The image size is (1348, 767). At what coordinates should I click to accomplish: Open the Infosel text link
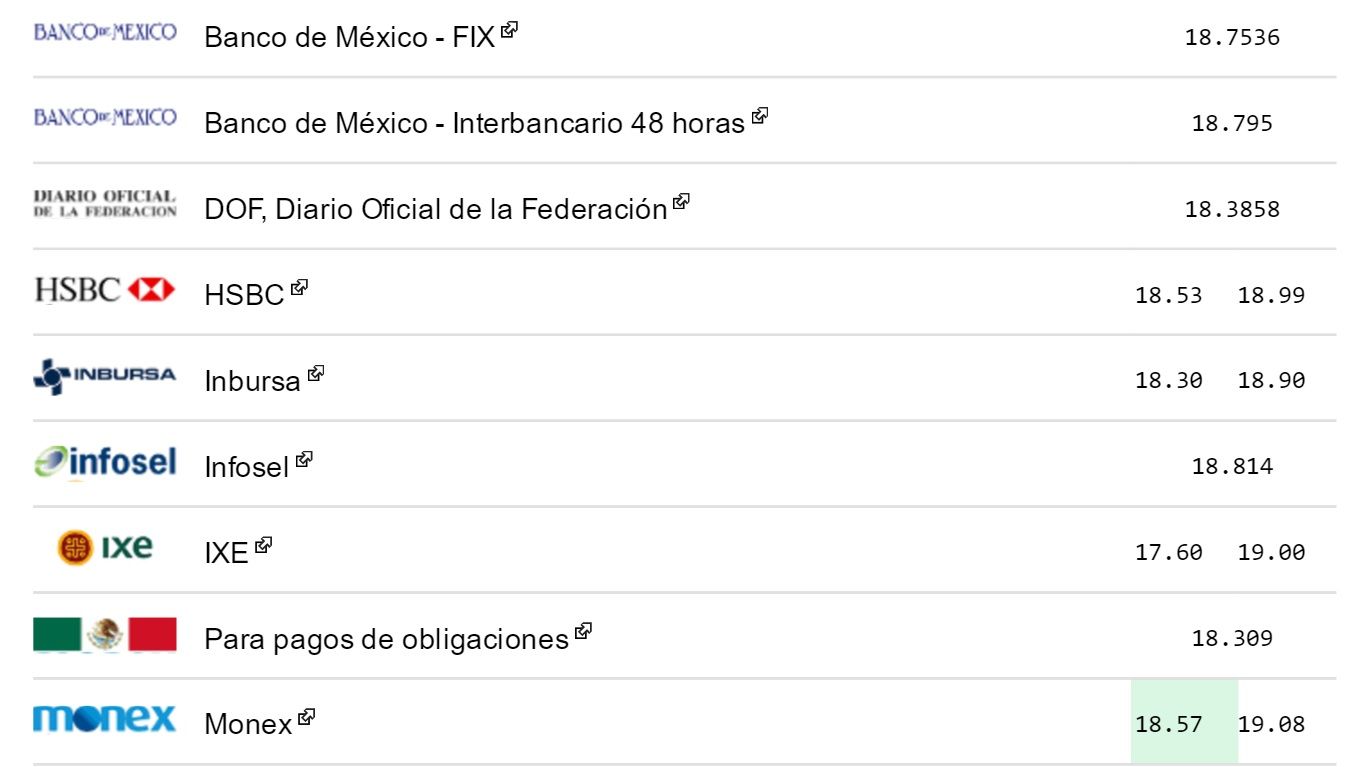[x=246, y=467]
